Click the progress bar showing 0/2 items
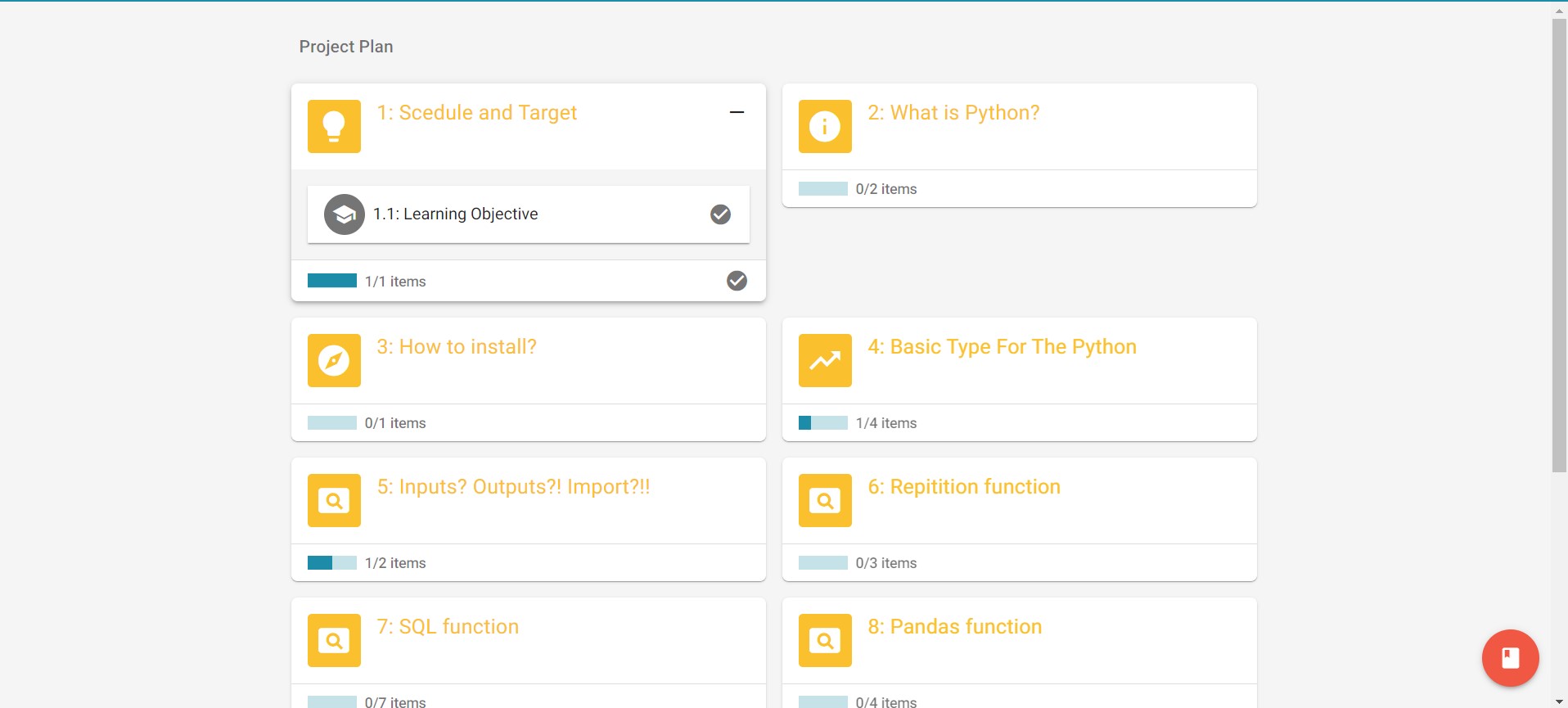This screenshot has height=708, width=1568. 823,188
